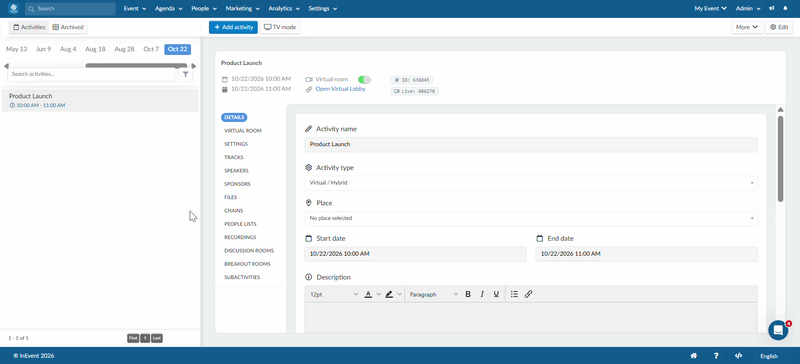Screen dimensions: 800x364
Task: Insert a link in the description editor
Action: pyautogui.click(x=529, y=294)
